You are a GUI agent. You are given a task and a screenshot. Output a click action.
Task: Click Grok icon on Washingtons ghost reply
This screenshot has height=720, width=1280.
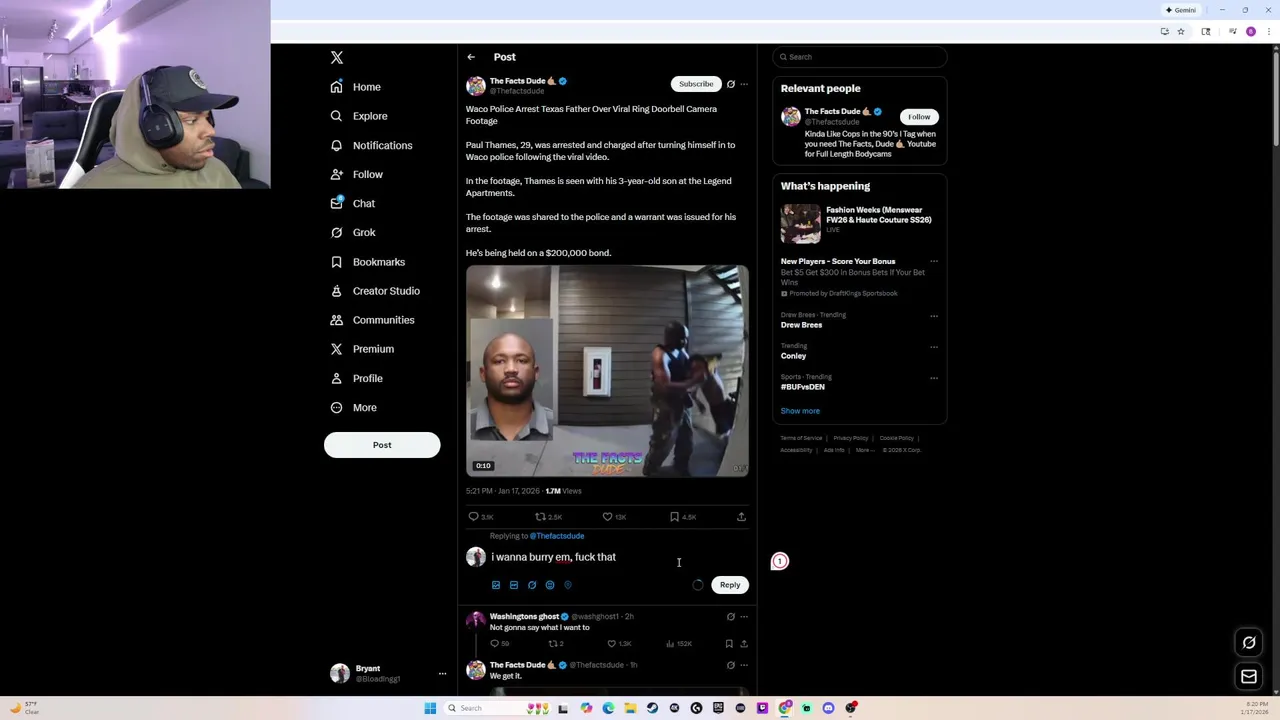coord(731,617)
